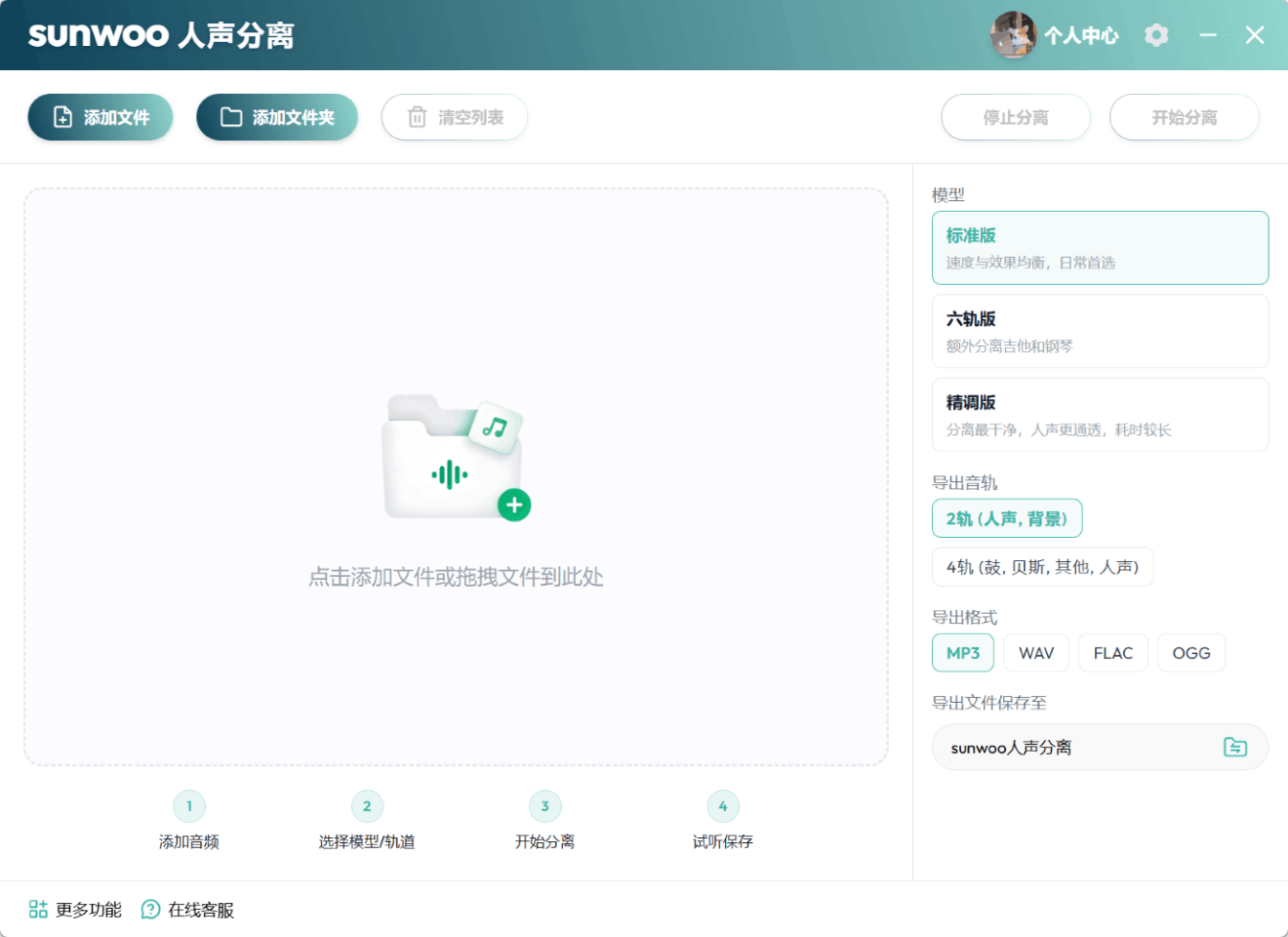Viewport: 1288px width, 937px height.
Task: Open 在线客服 support link
Action: [188, 910]
